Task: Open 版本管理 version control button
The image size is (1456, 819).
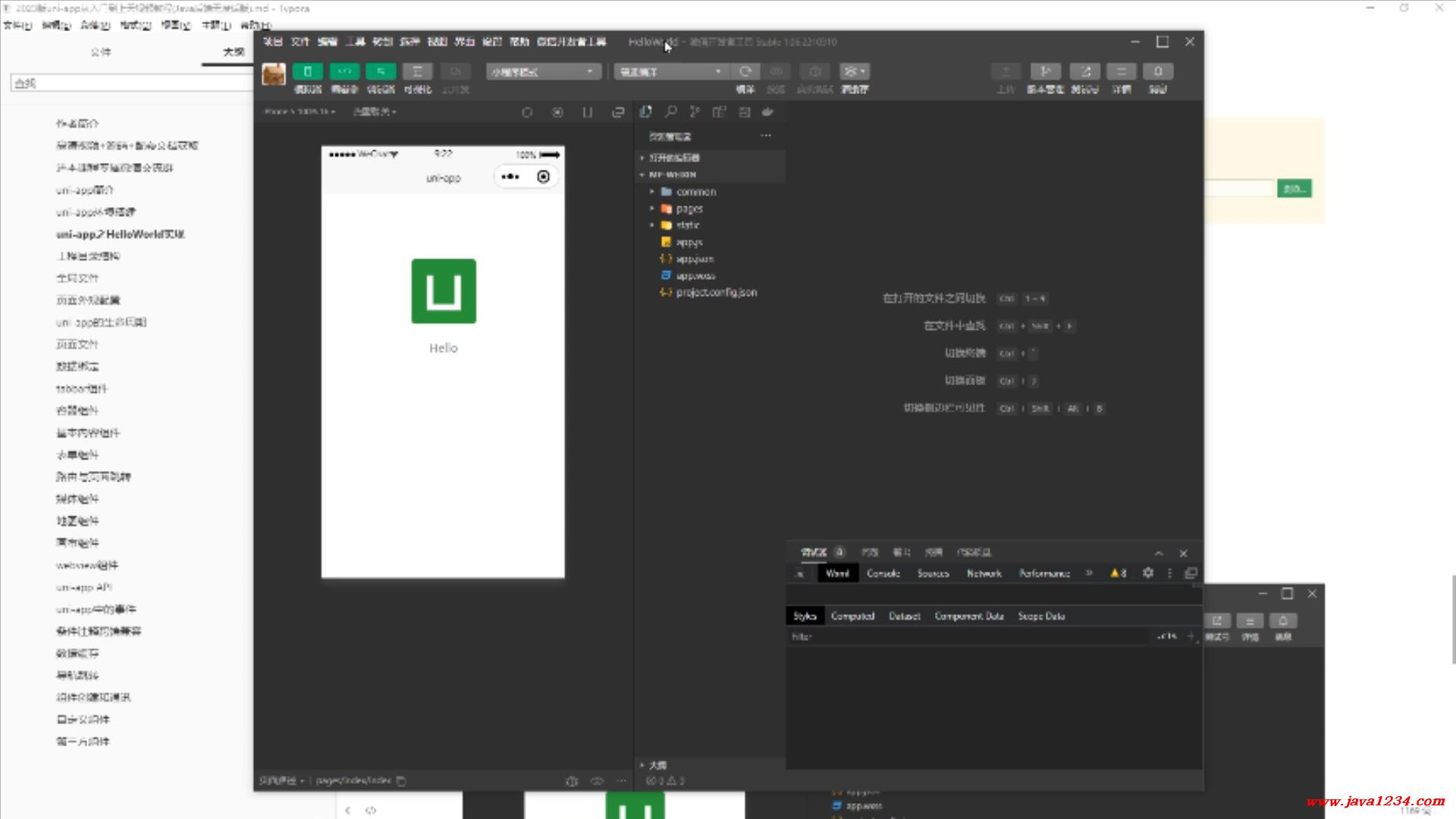Action: (x=1045, y=71)
